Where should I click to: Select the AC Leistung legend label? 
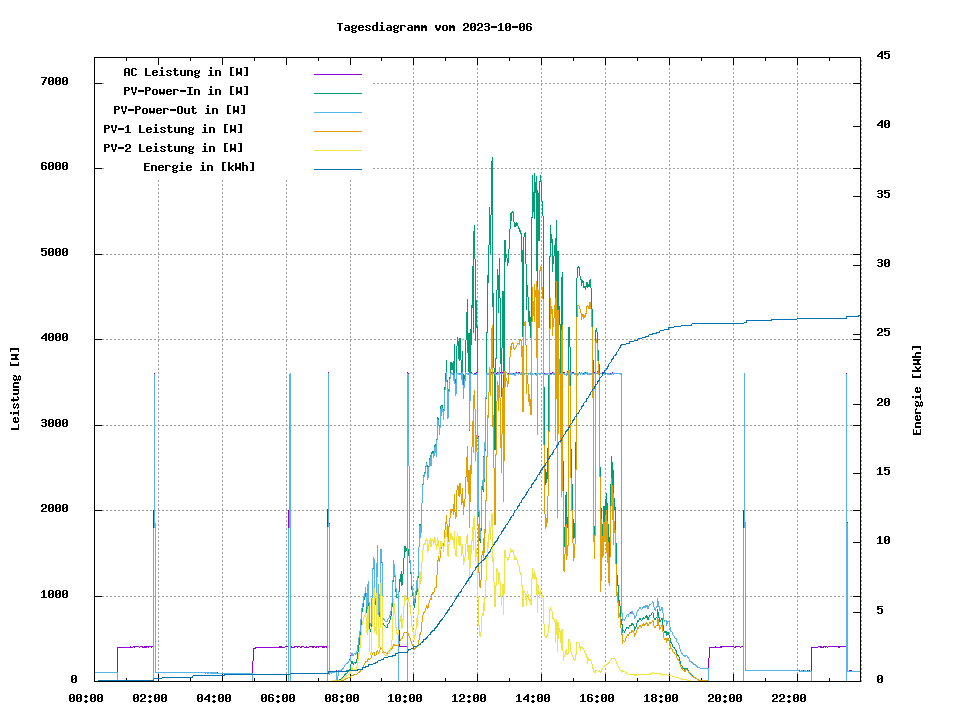click(x=186, y=72)
